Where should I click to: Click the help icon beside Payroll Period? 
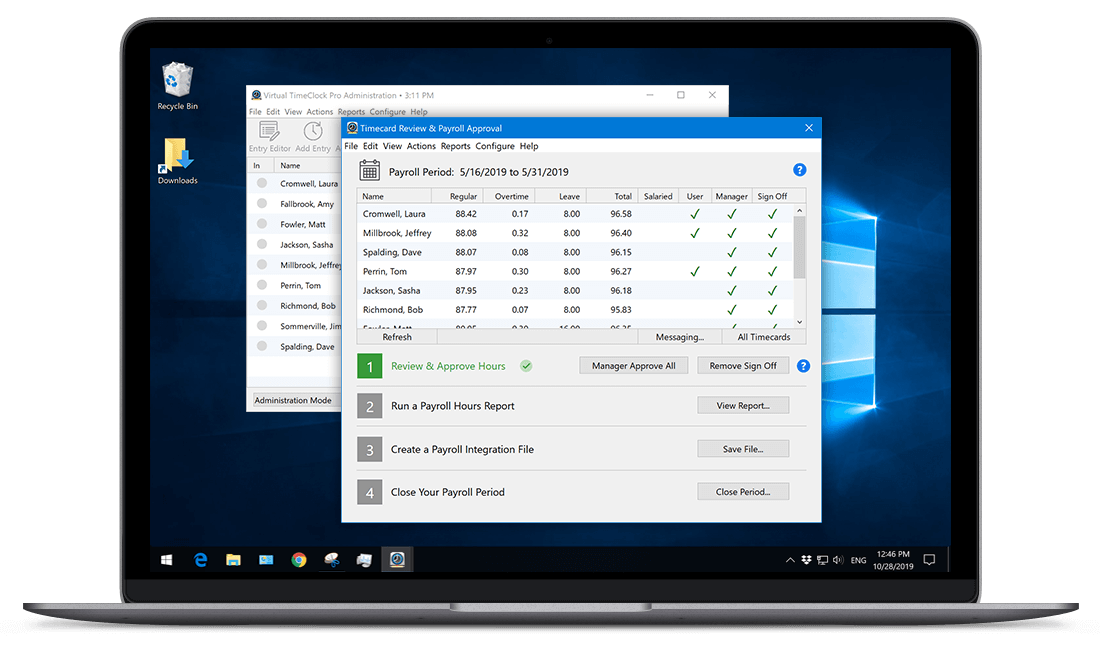pyautogui.click(x=799, y=170)
